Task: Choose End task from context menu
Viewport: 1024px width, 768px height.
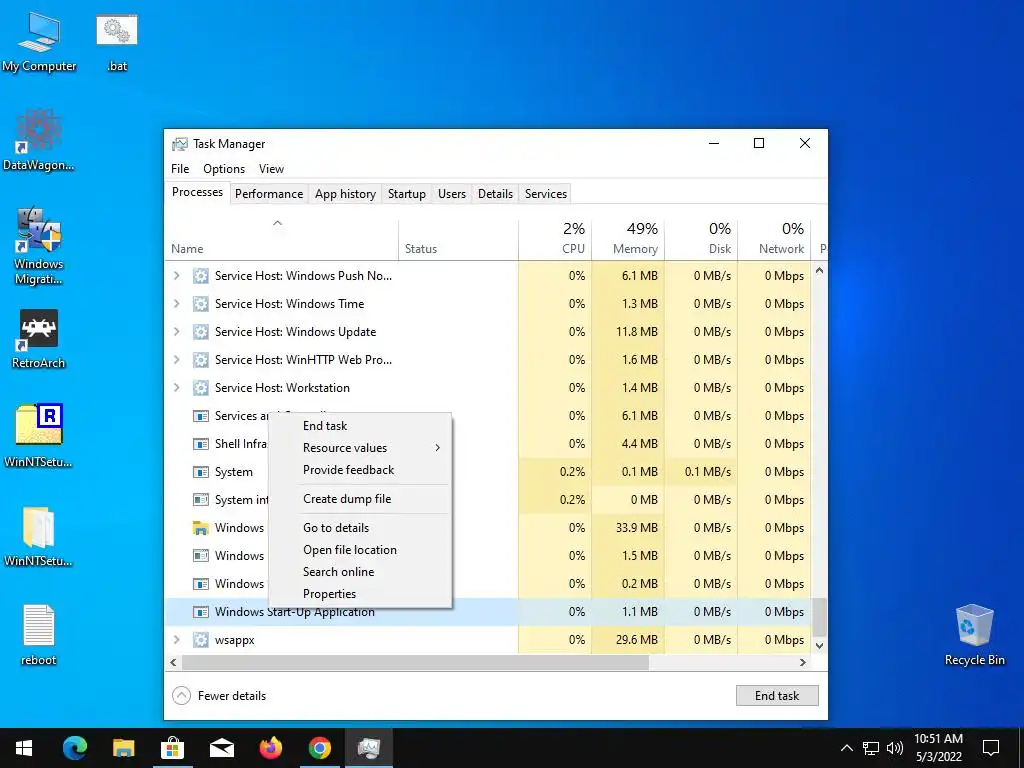Action: (x=360, y=426)
